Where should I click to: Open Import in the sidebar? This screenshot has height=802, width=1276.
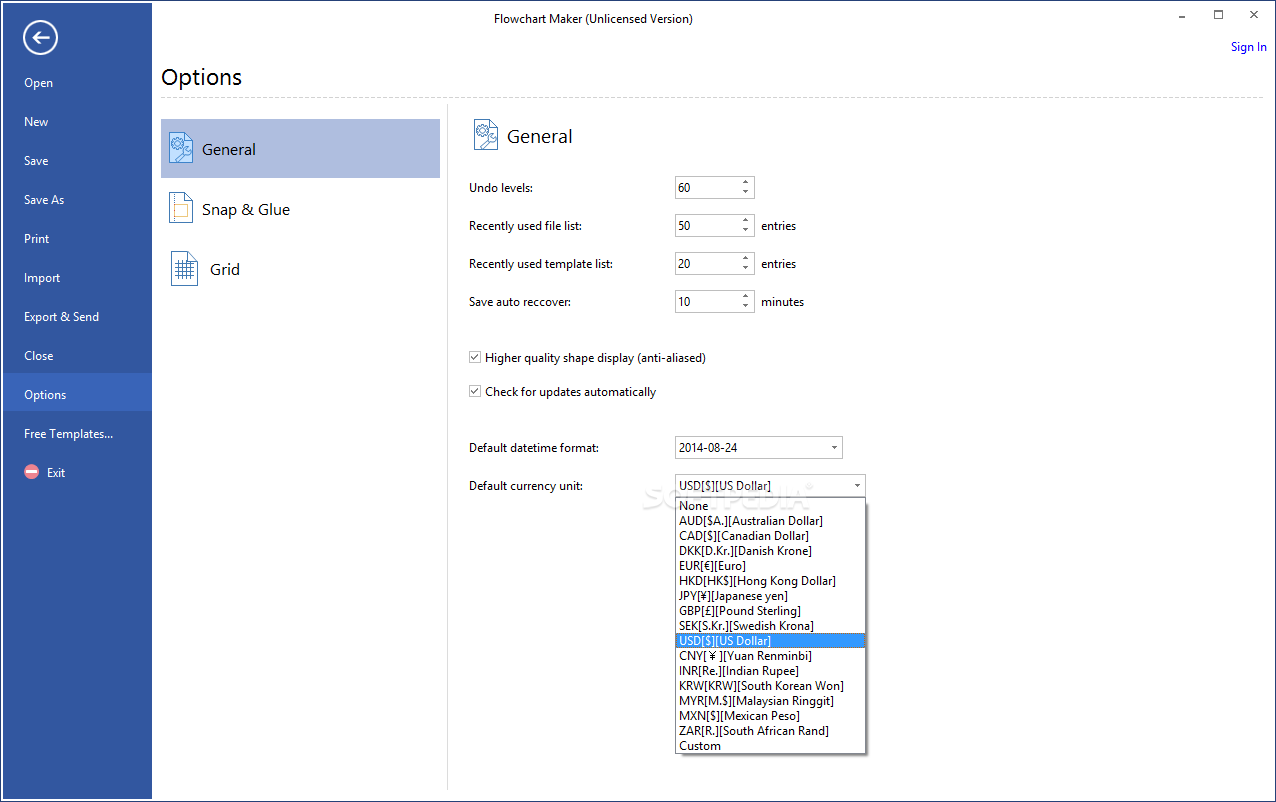(x=77, y=278)
